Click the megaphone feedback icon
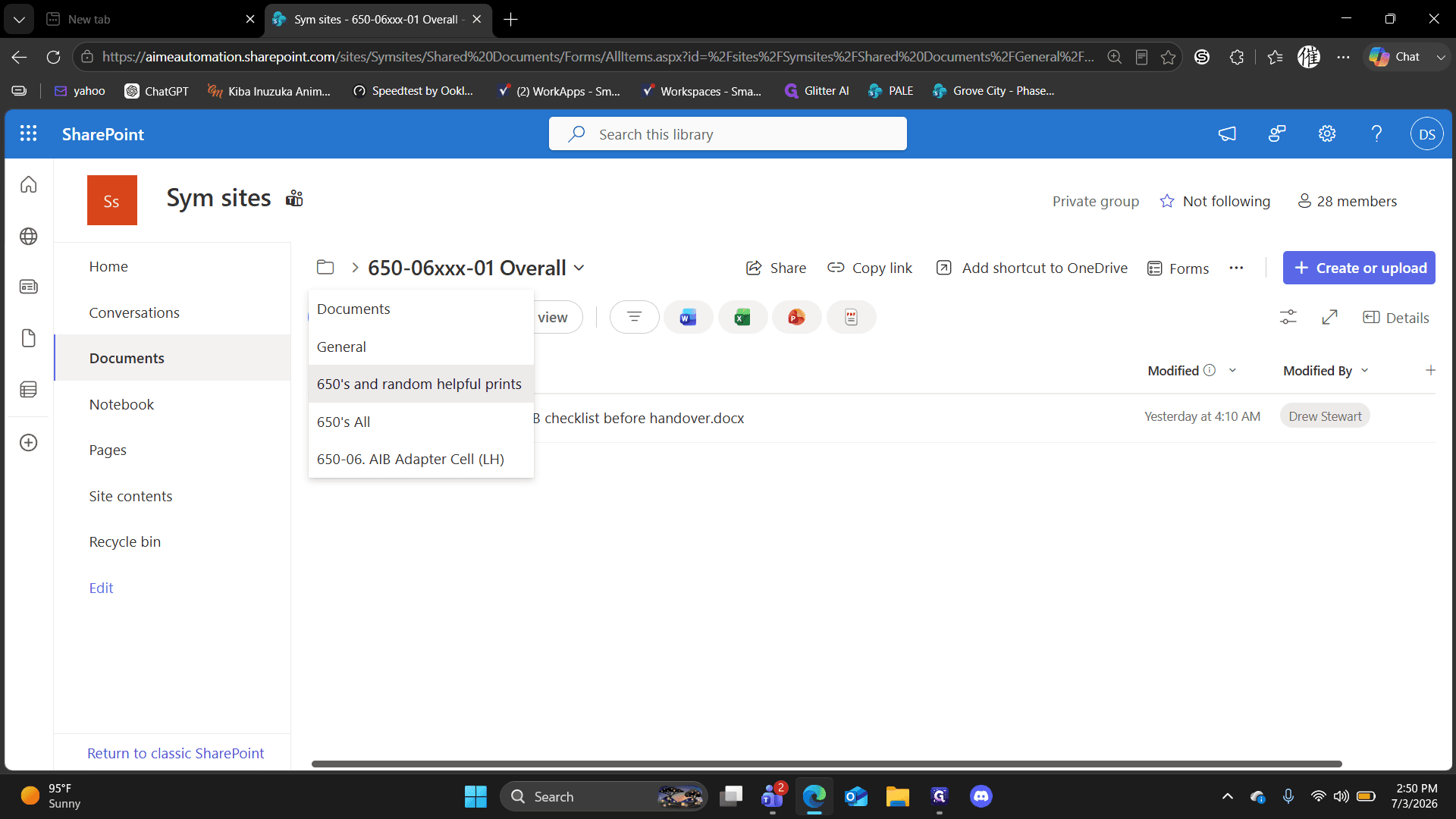This screenshot has width=1456, height=819. [1227, 133]
